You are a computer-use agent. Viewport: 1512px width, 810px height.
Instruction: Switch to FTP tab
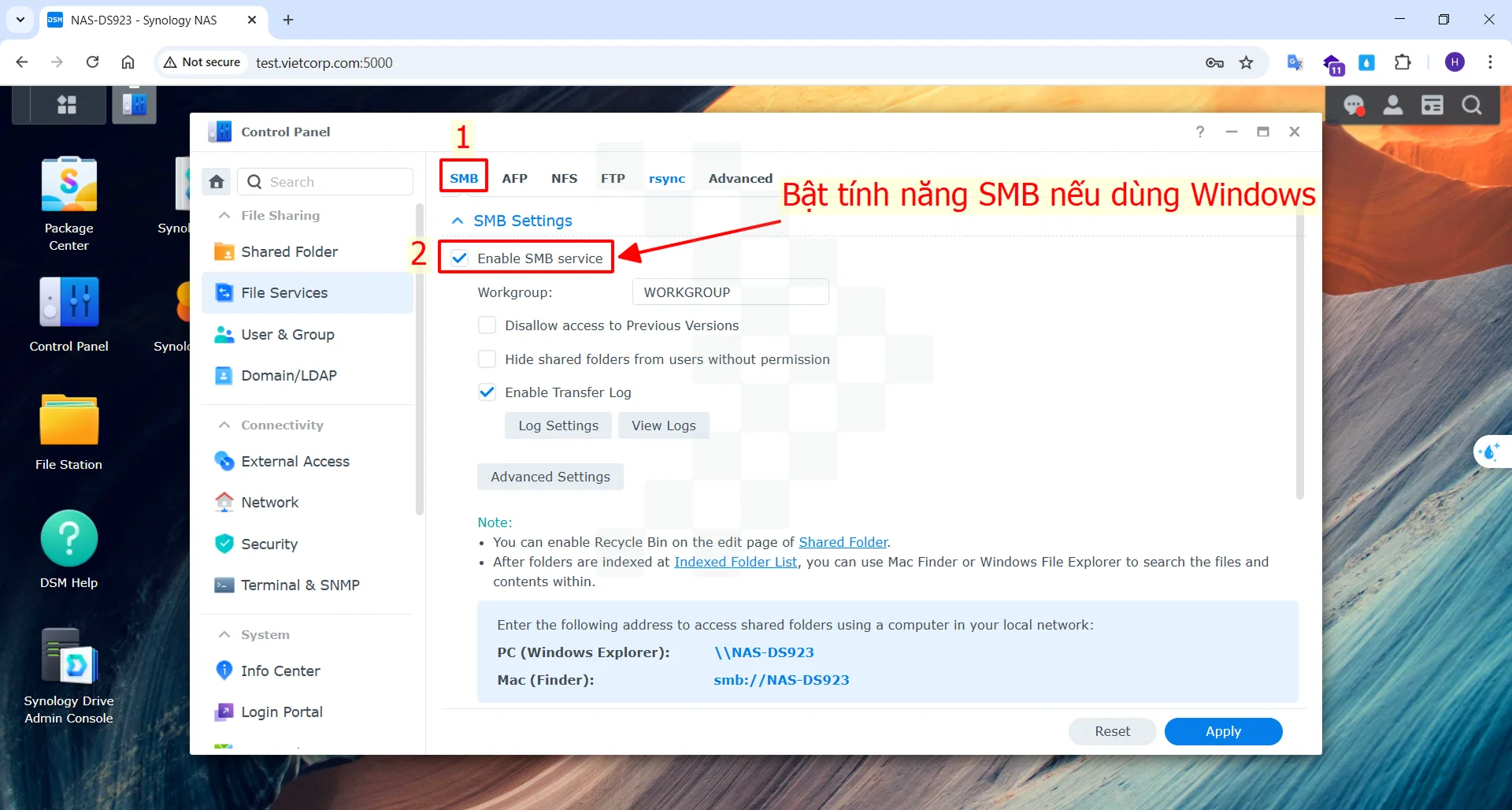[x=613, y=178]
